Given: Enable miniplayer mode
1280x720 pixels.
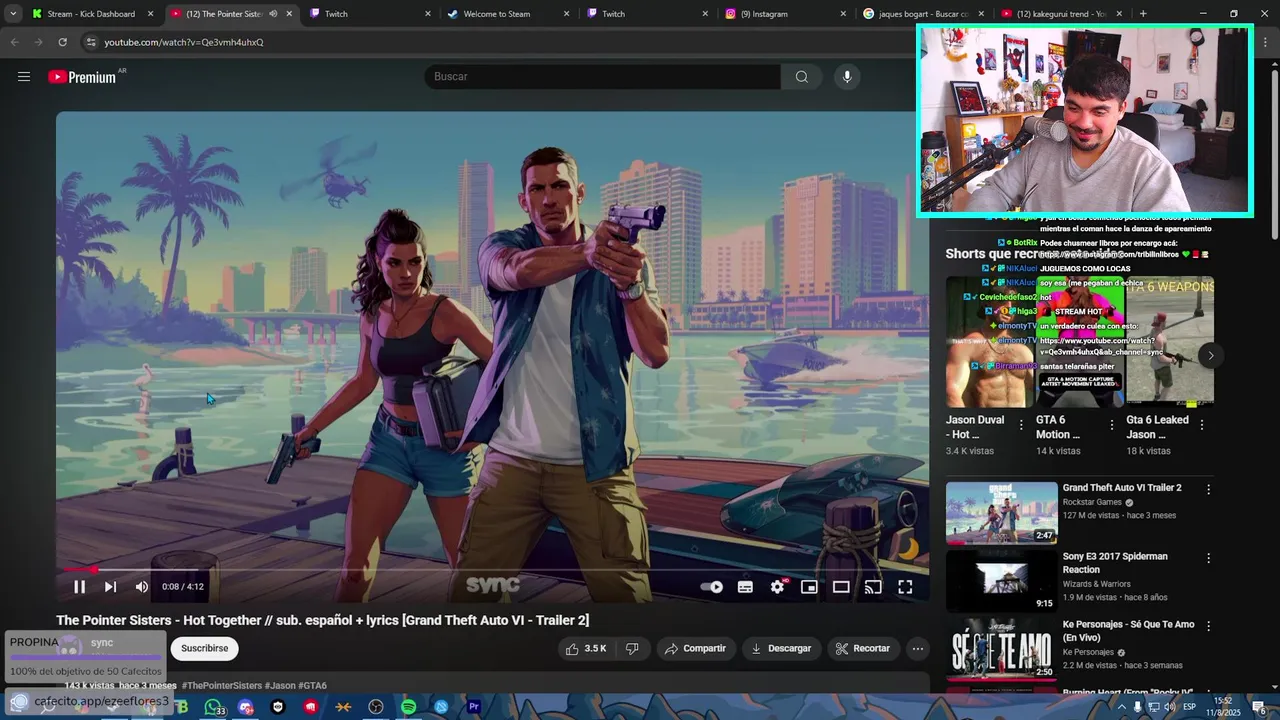Looking at the screenshot, I should click(809, 587).
